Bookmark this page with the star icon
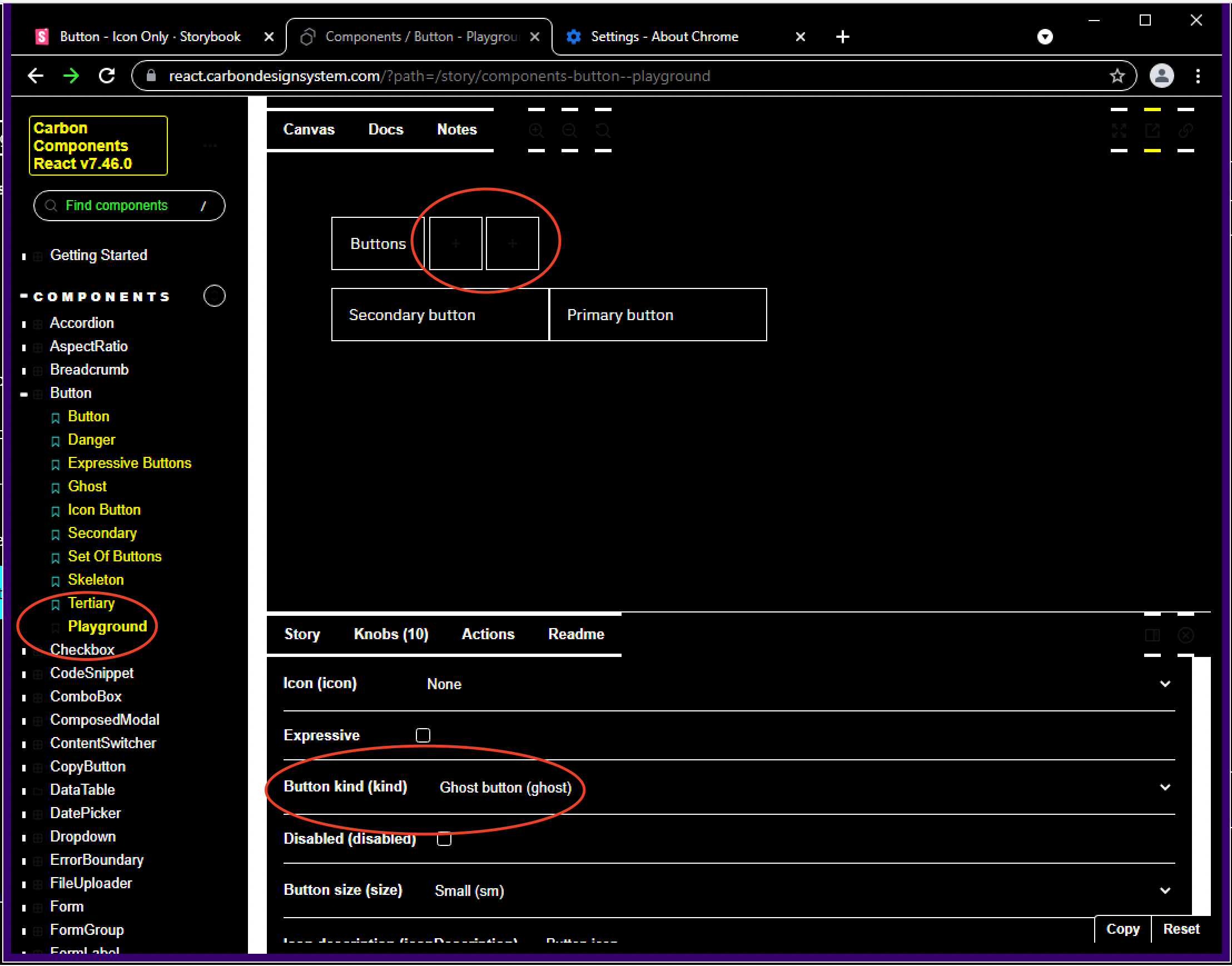The width and height of the screenshot is (1232, 966). pyautogui.click(x=1116, y=76)
